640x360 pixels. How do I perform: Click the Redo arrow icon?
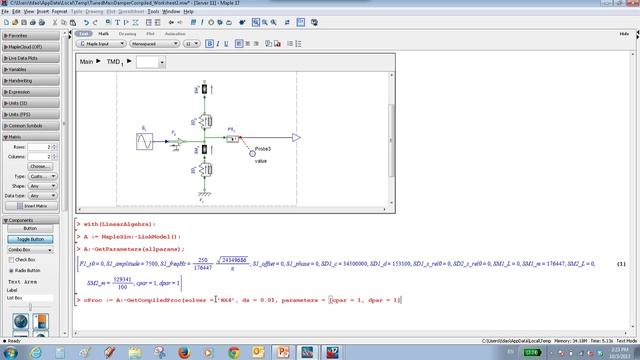pyautogui.click(x=95, y=22)
